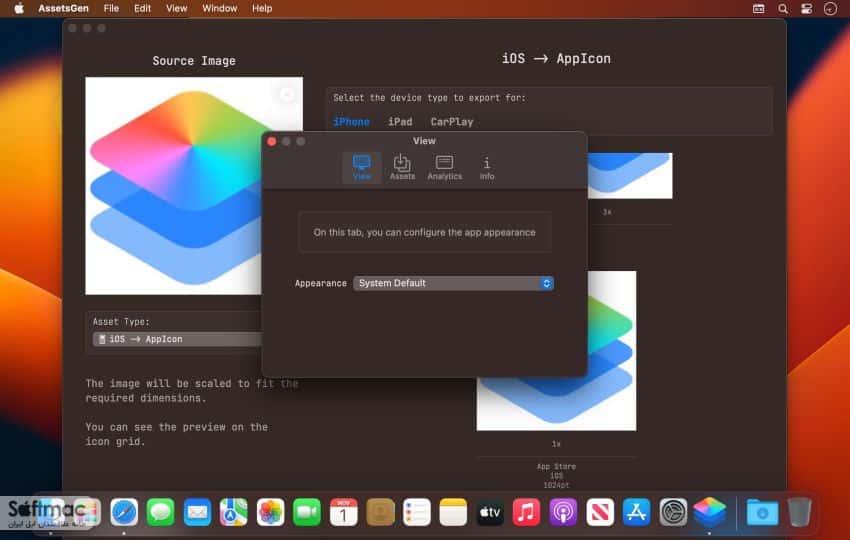
Task: Open the AssetsGen menu
Action: pyautogui.click(x=63, y=8)
